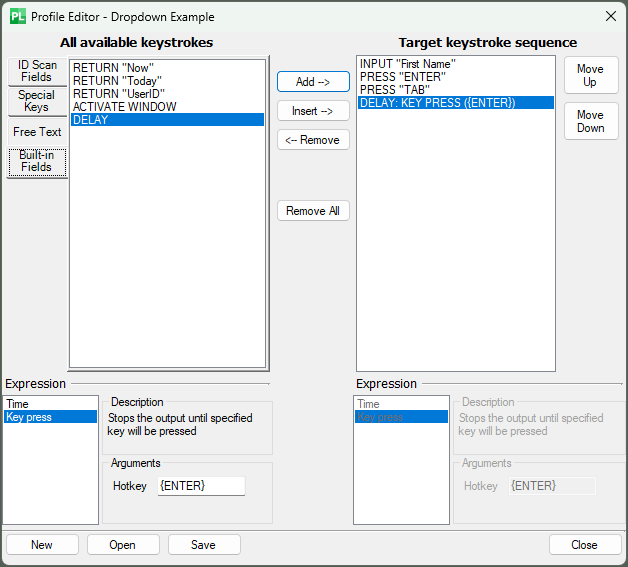Choose Time in left Expression list
Image resolution: width=628 pixels, height=567 pixels.
(50, 404)
